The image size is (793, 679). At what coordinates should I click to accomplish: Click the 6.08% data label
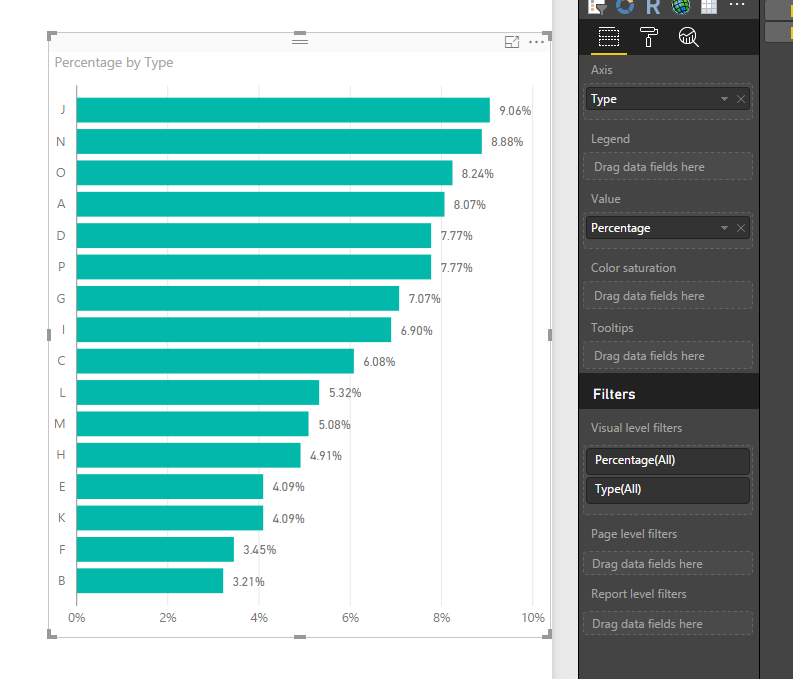click(x=379, y=362)
